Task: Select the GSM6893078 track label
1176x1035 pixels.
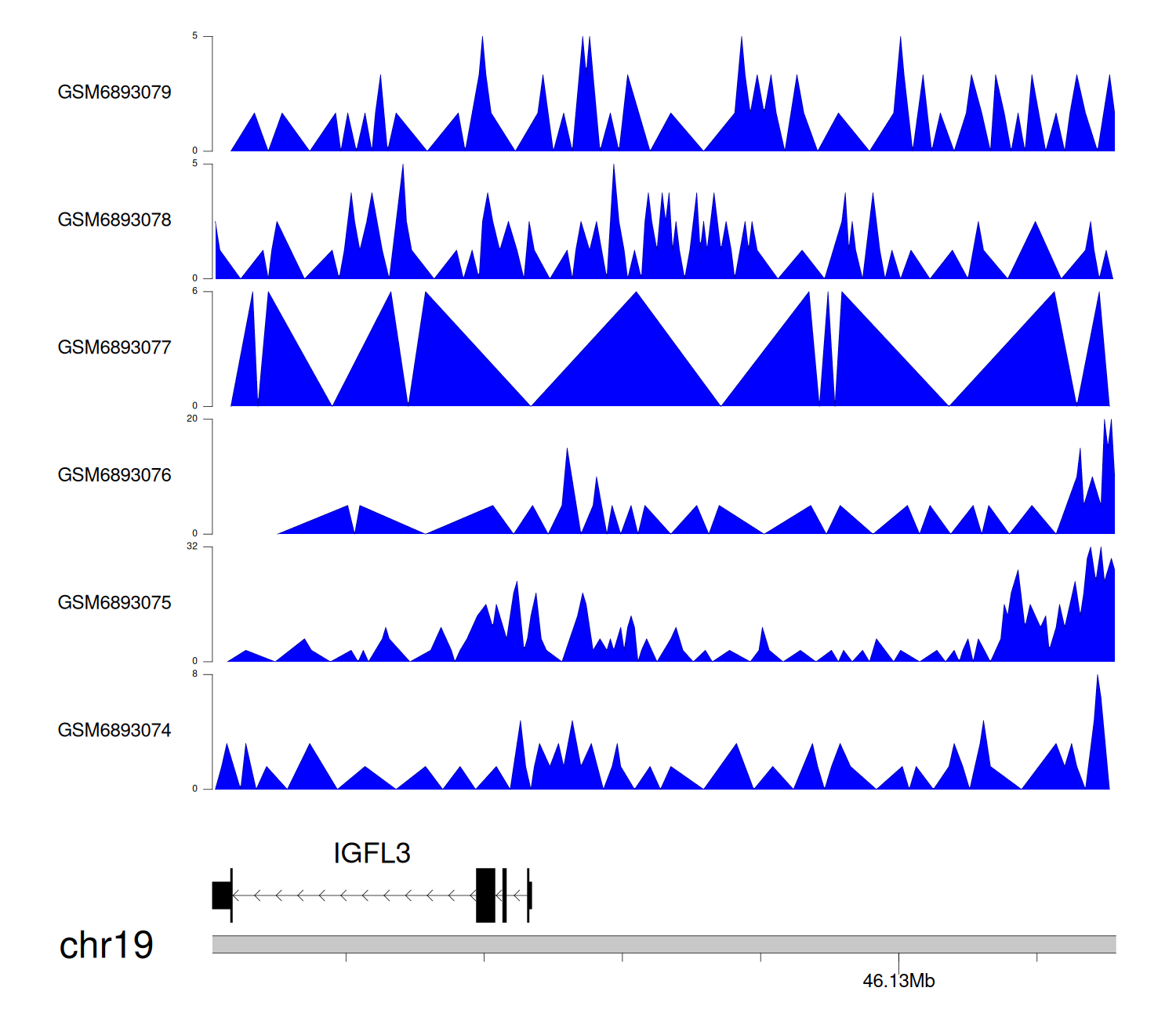Action: pyautogui.click(x=114, y=220)
